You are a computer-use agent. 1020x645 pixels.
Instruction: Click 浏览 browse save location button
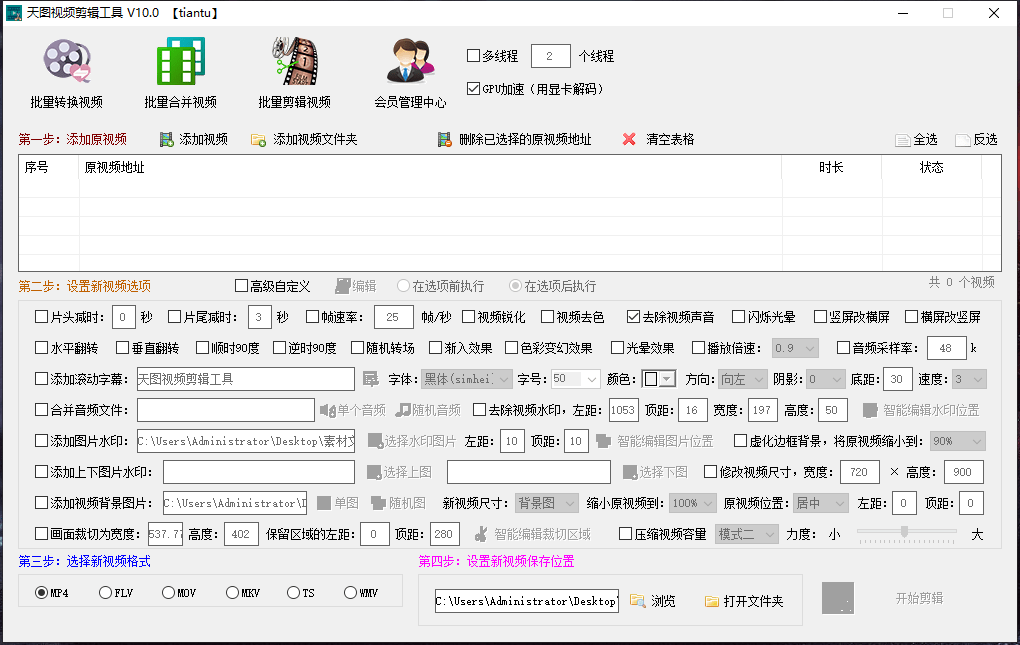pos(652,601)
